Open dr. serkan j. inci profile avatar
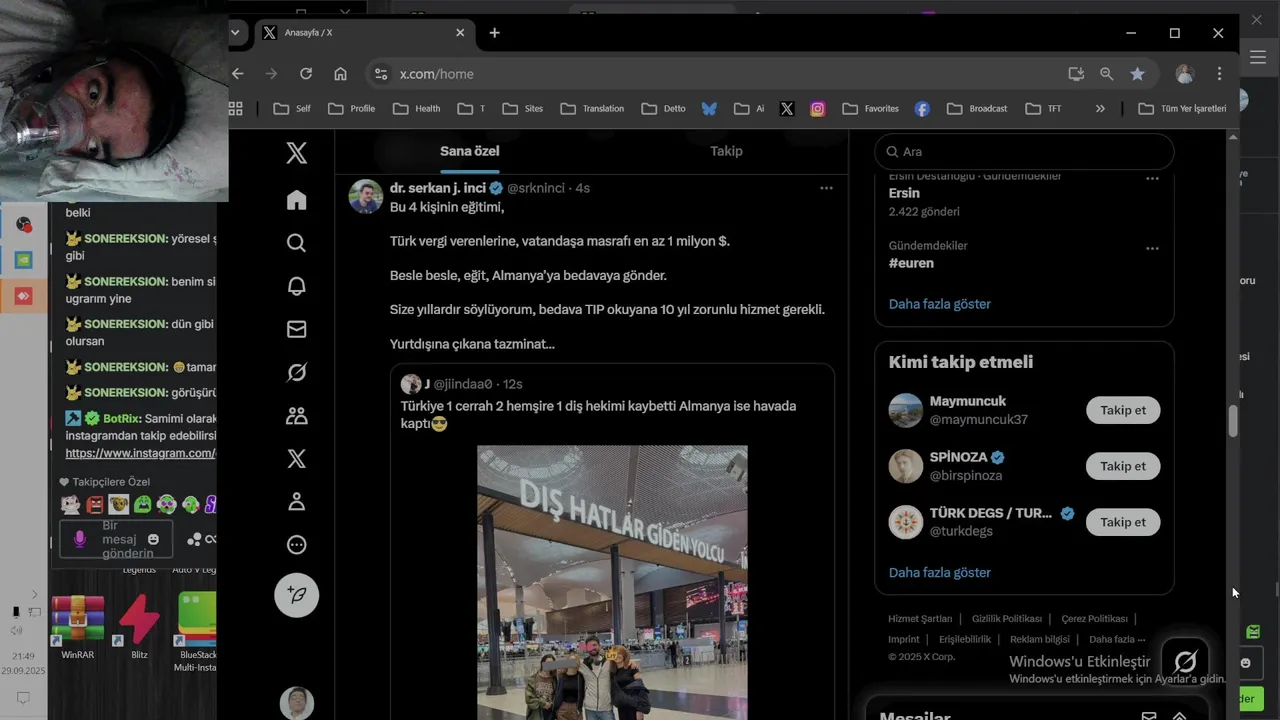The height and width of the screenshot is (720, 1280). (x=366, y=197)
